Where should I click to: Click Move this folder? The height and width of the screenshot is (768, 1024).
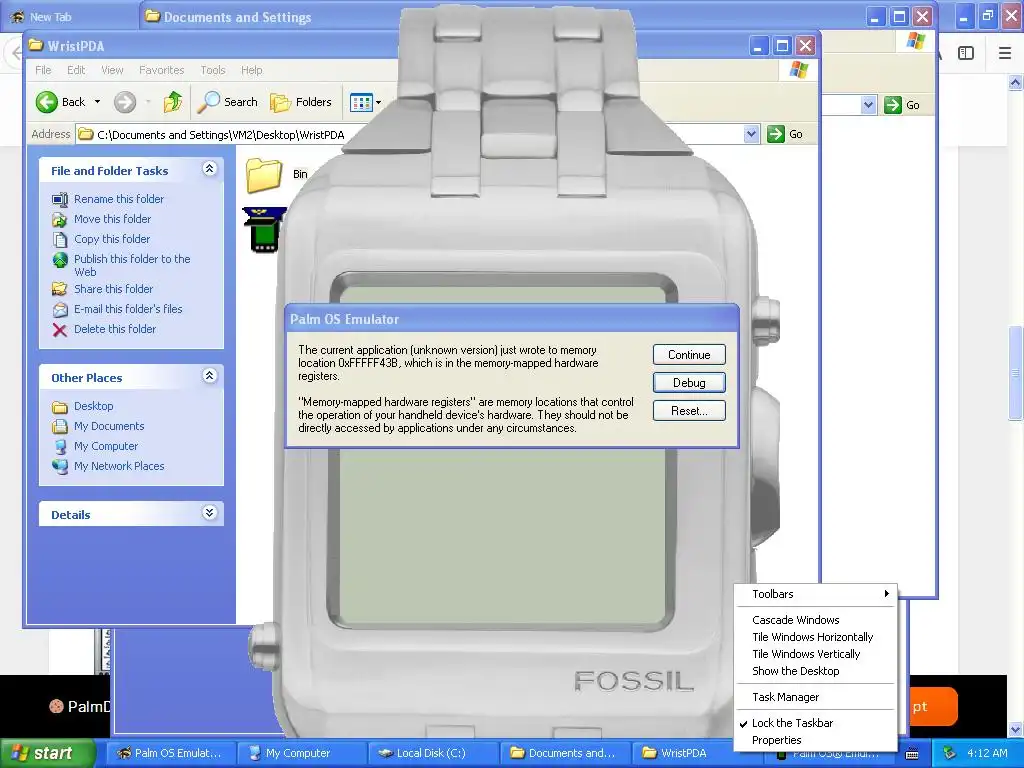click(112, 219)
